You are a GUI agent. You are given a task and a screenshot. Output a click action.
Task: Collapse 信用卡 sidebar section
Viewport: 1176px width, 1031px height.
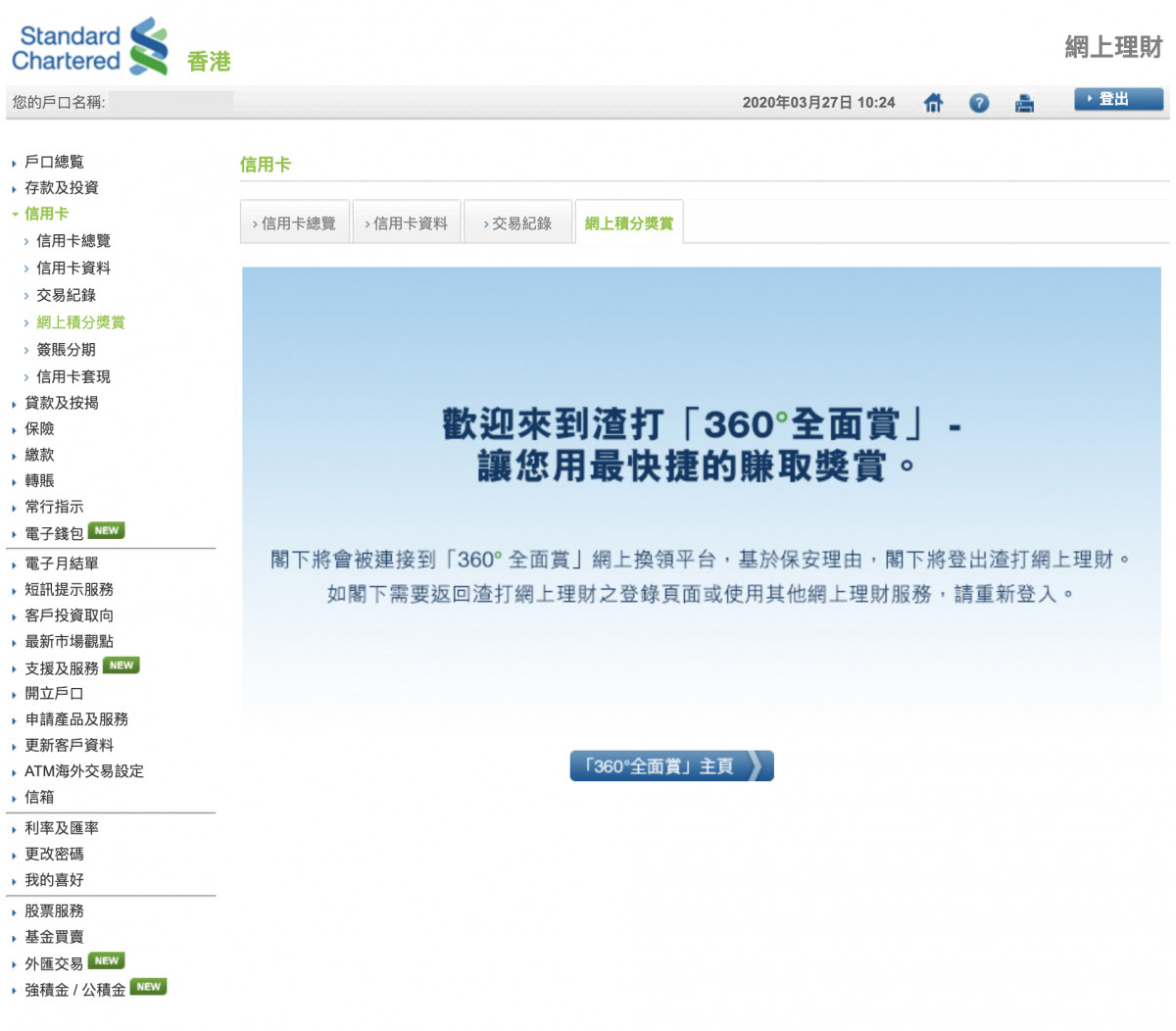pos(46,214)
